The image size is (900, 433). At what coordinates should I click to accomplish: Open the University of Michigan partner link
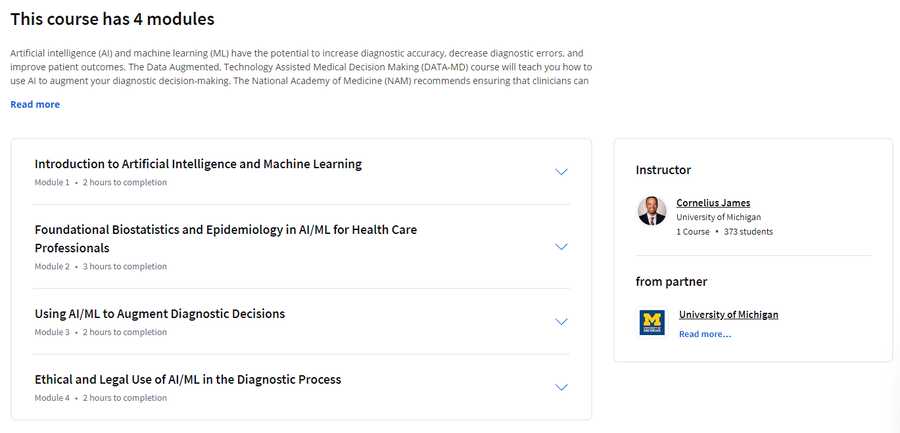[x=728, y=315]
